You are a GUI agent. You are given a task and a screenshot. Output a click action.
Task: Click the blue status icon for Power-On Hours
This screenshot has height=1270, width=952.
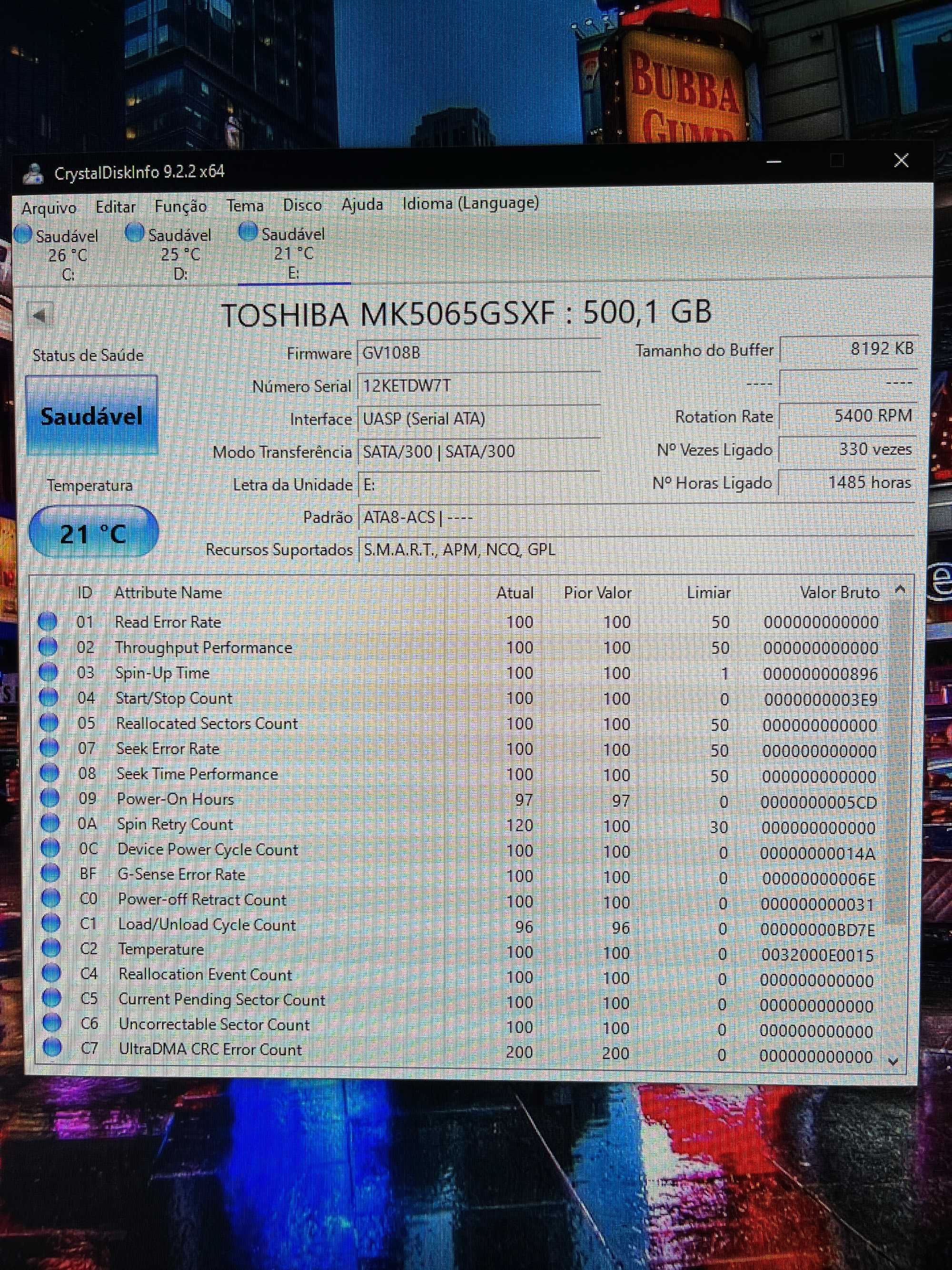[x=50, y=798]
